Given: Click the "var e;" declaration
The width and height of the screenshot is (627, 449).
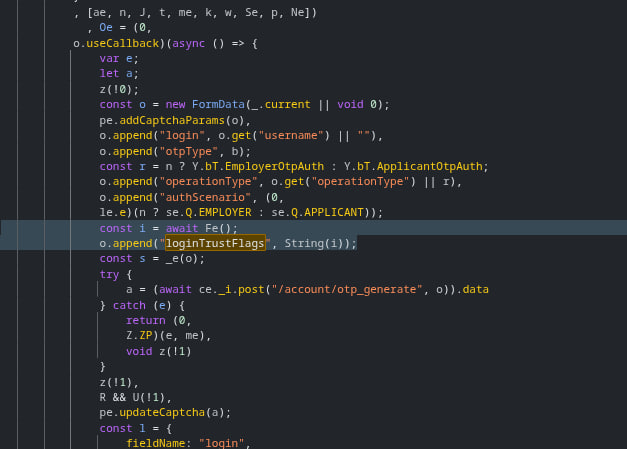Looking at the screenshot, I should tap(119, 58).
